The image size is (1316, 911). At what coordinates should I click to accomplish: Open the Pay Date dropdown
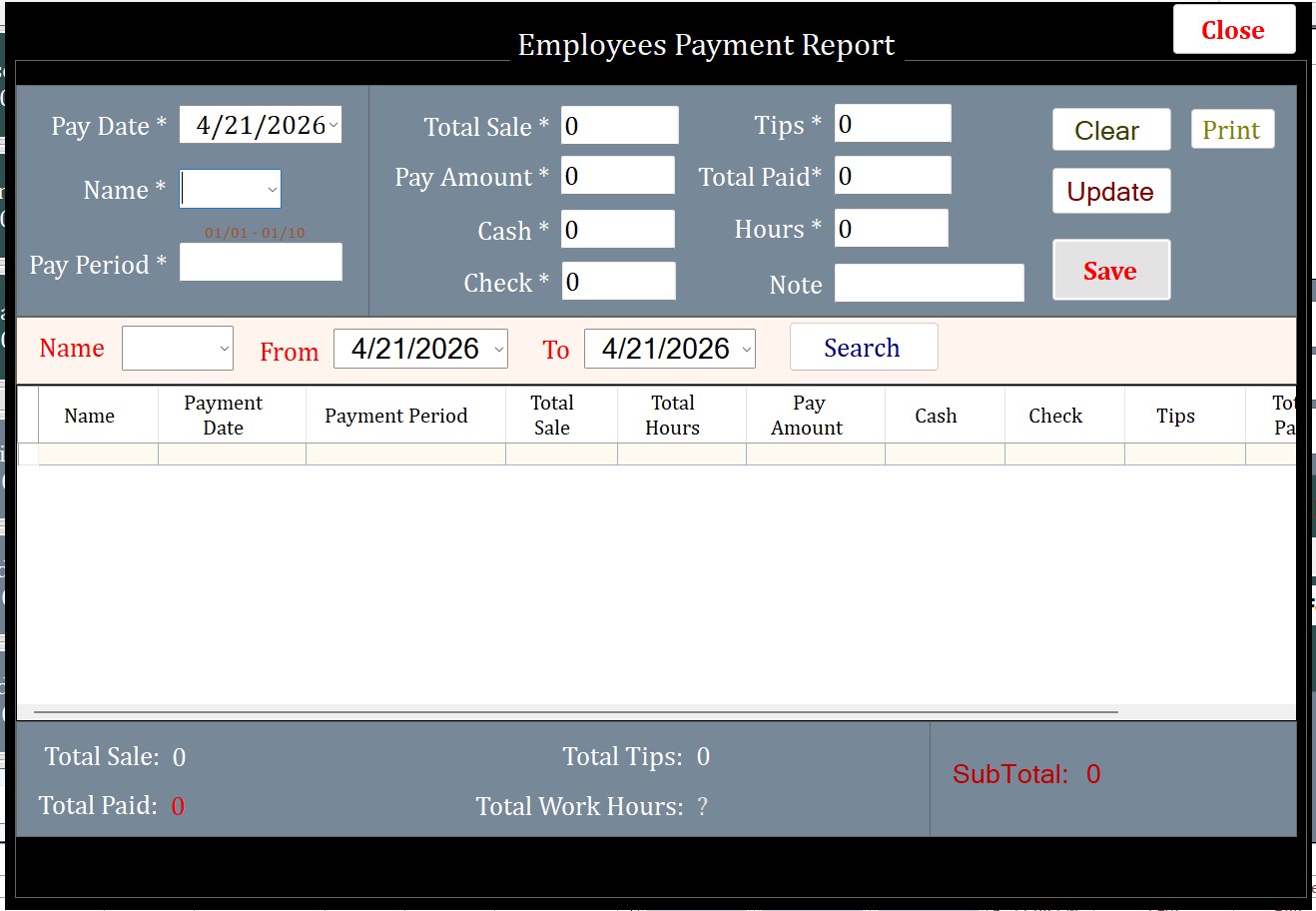(x=332, y=126)
